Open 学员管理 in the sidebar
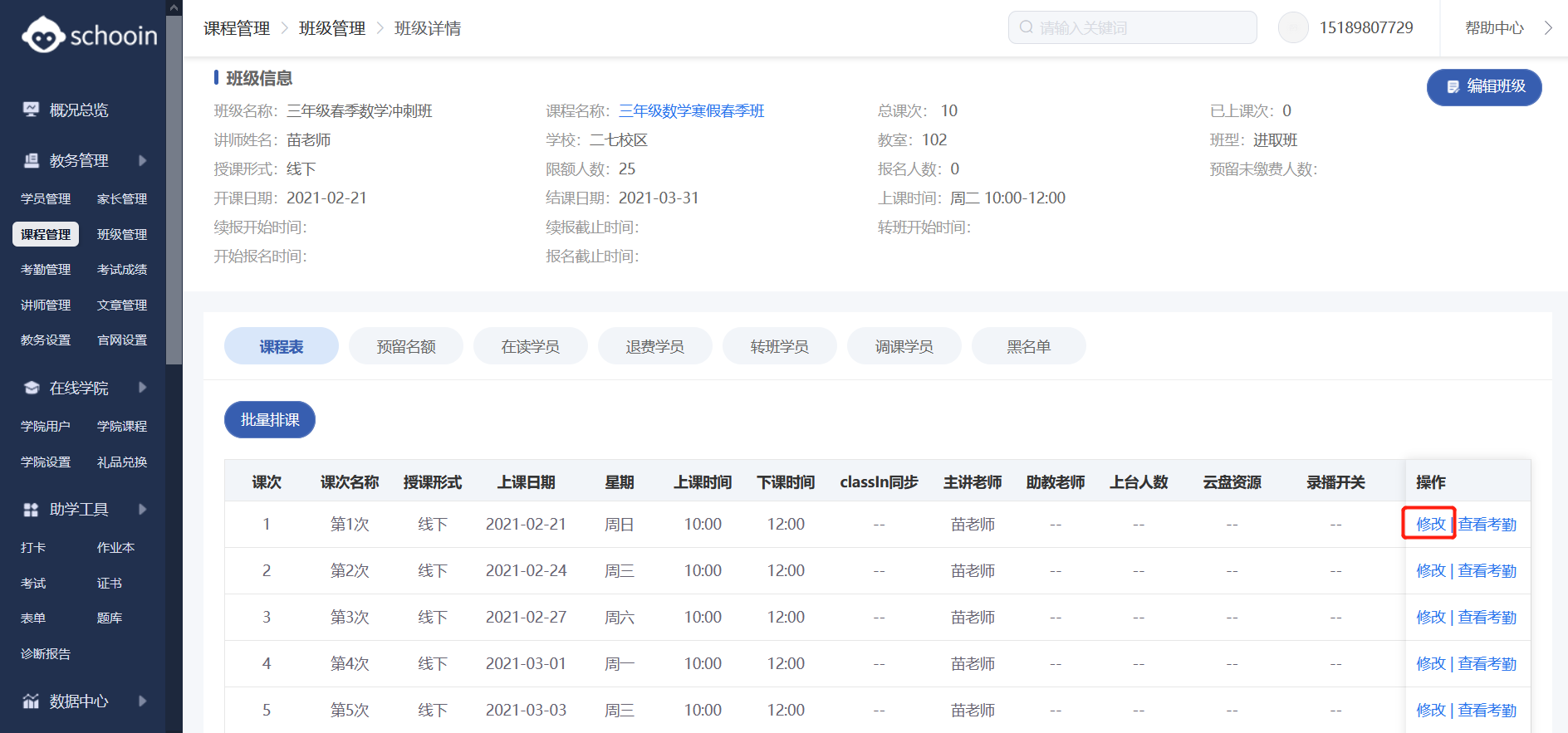Image resolution: width=1568 pixels, height=733 pixels. pyautogui.click(x=46, y=199)
